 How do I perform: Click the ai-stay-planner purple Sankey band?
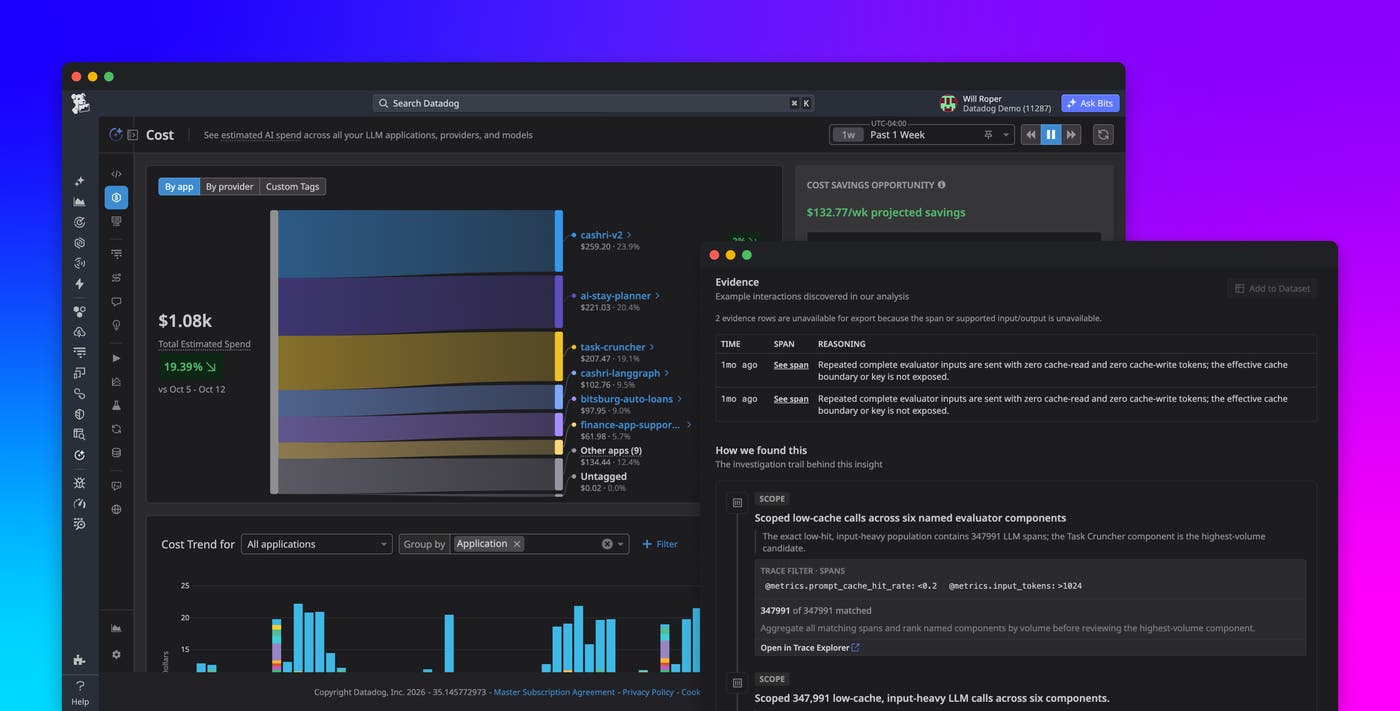(x=416, y=303)
